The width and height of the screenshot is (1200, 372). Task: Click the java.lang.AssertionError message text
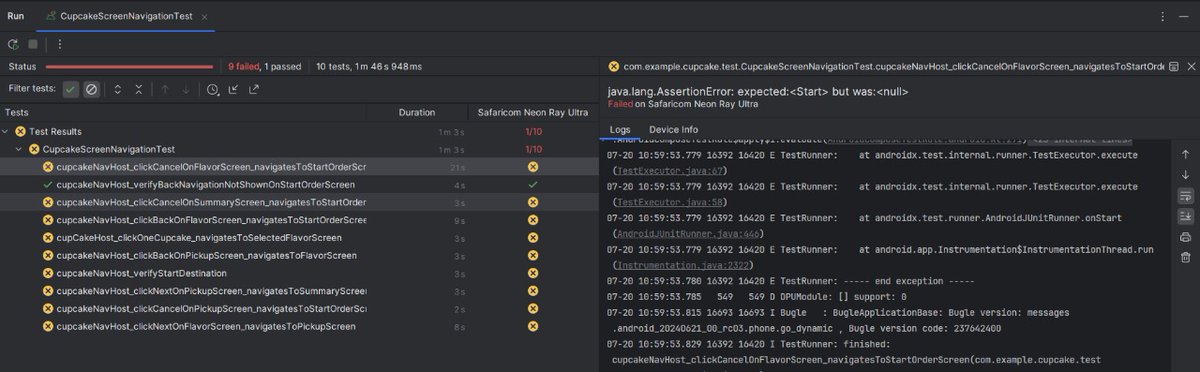pyautogui.click(x=757, y=91)
